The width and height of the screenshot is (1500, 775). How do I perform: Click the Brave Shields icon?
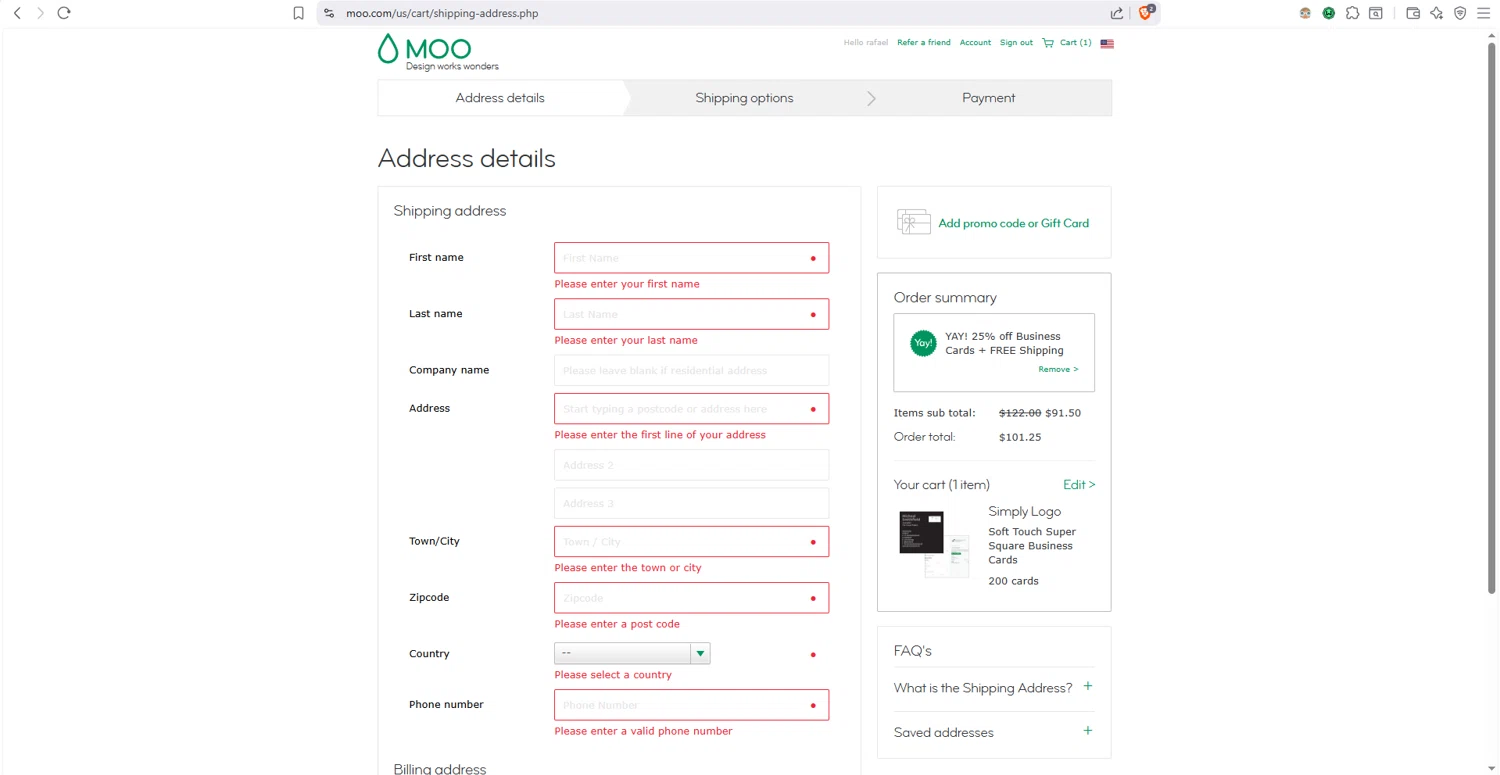[x=1146, y=13]
